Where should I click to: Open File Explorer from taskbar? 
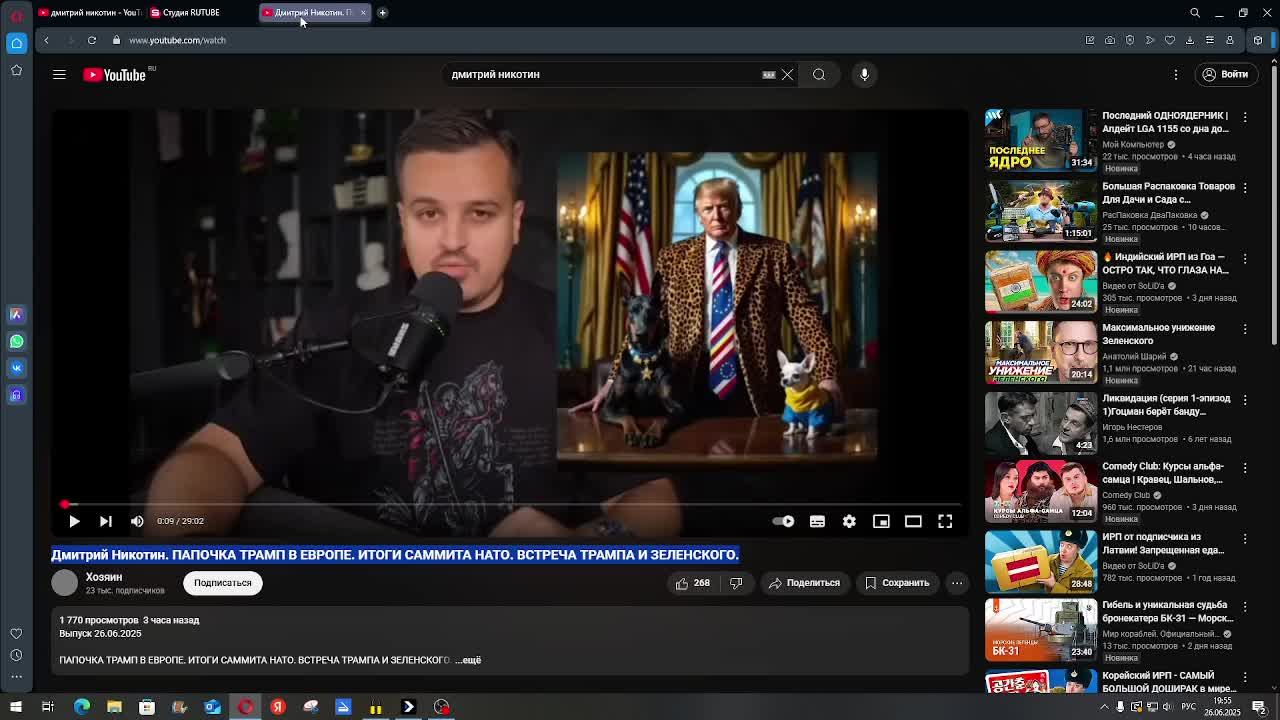point(114,707)
